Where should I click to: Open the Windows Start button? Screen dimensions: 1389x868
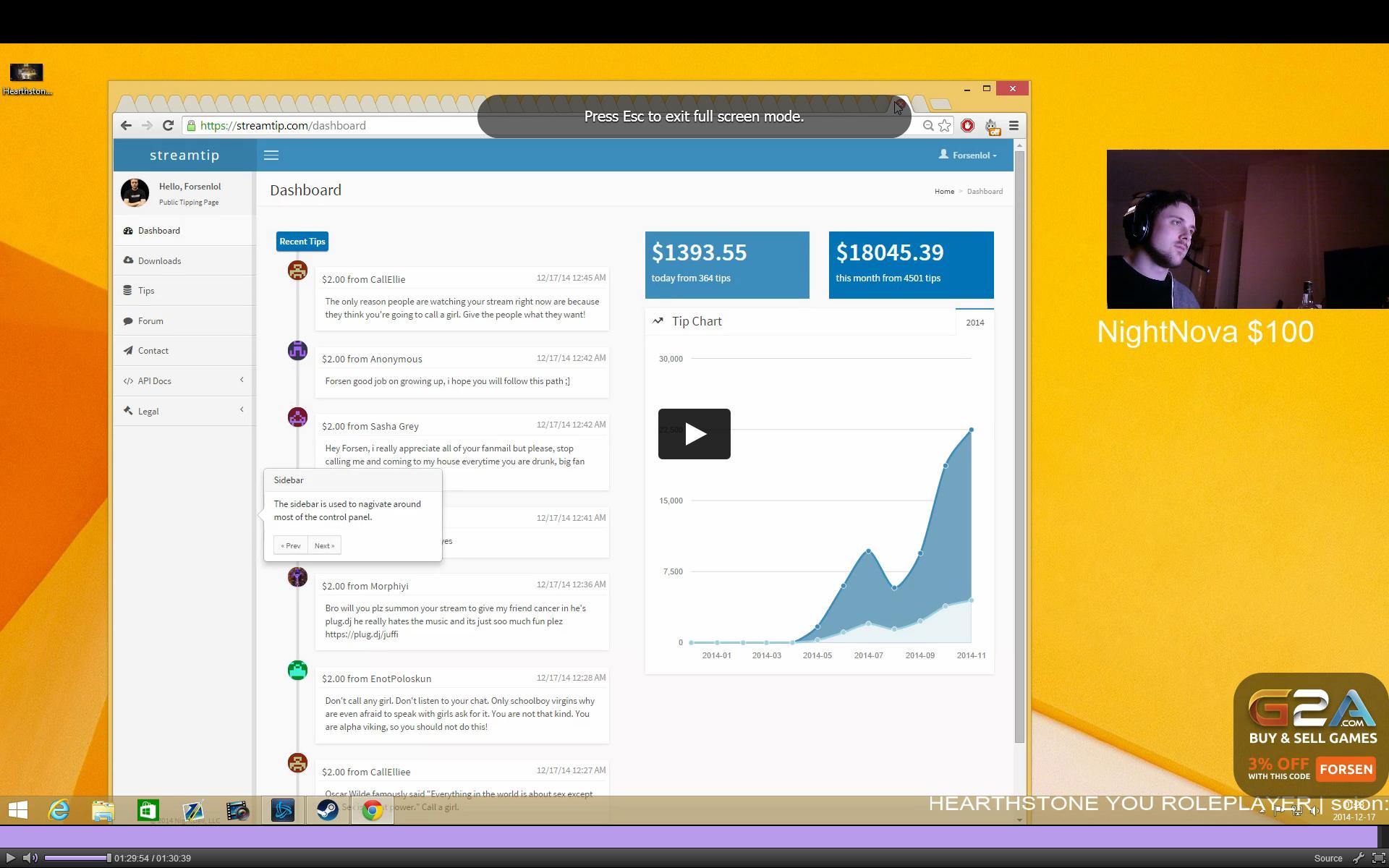pos(18,810)
